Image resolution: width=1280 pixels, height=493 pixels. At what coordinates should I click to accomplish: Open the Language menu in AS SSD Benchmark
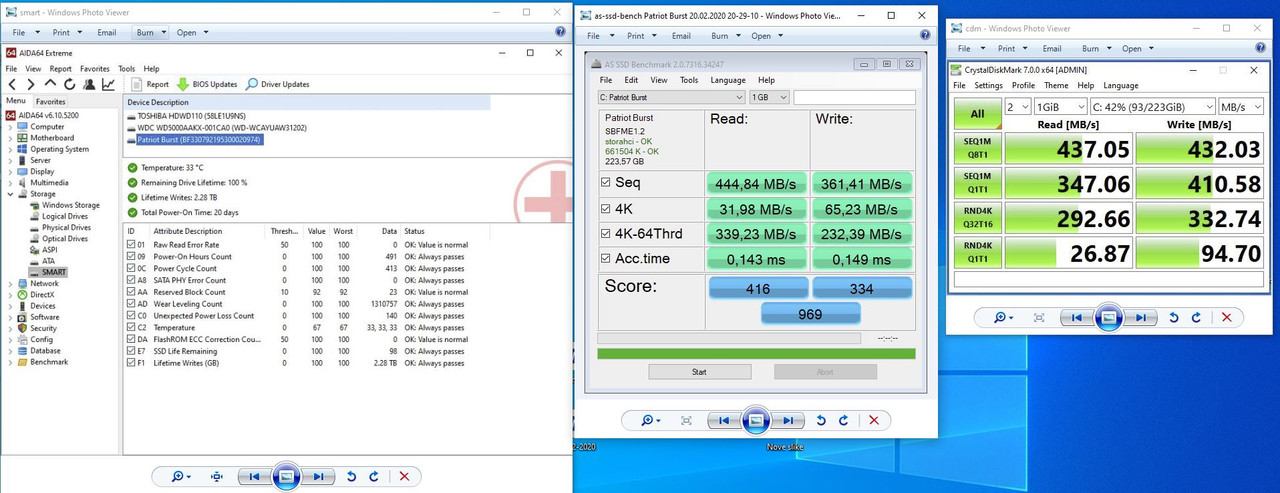tap(728, 80)
